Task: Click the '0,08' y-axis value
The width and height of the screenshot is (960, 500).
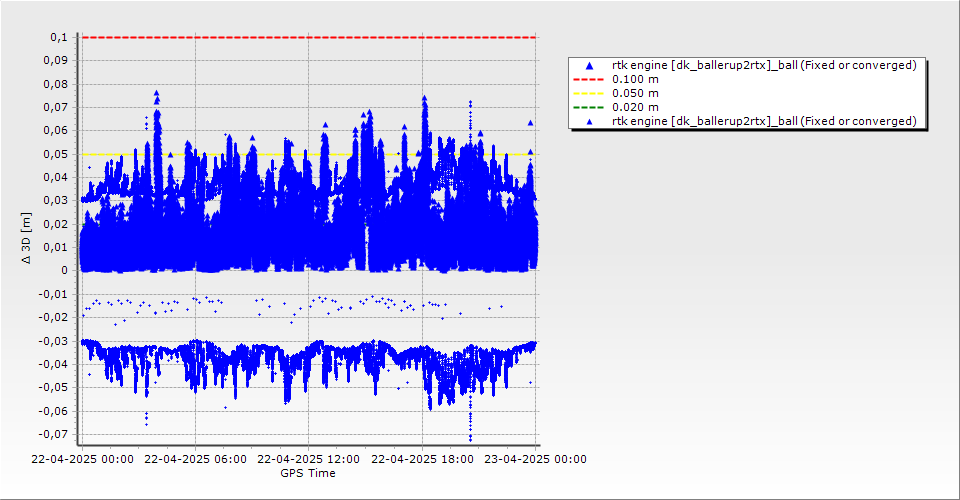Action: (x=56, y=84)
